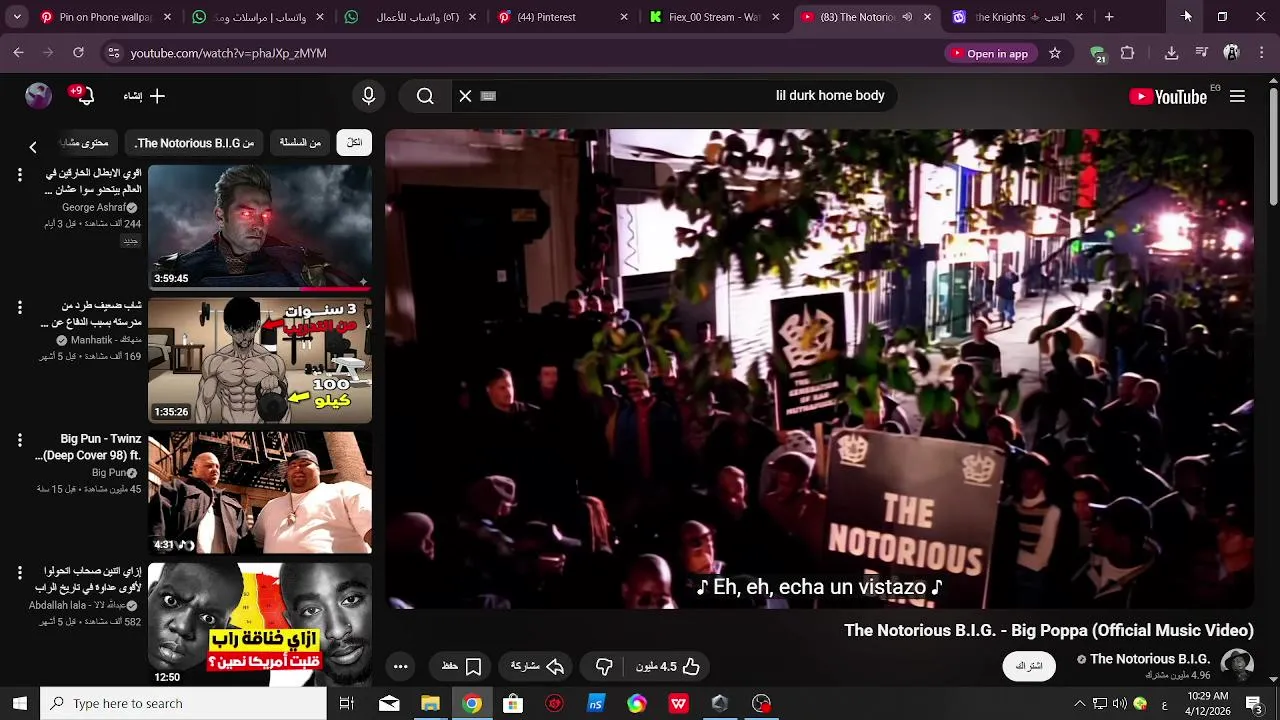
Task: Open the YouTube account avatar menu
Action: click(38, 95)
